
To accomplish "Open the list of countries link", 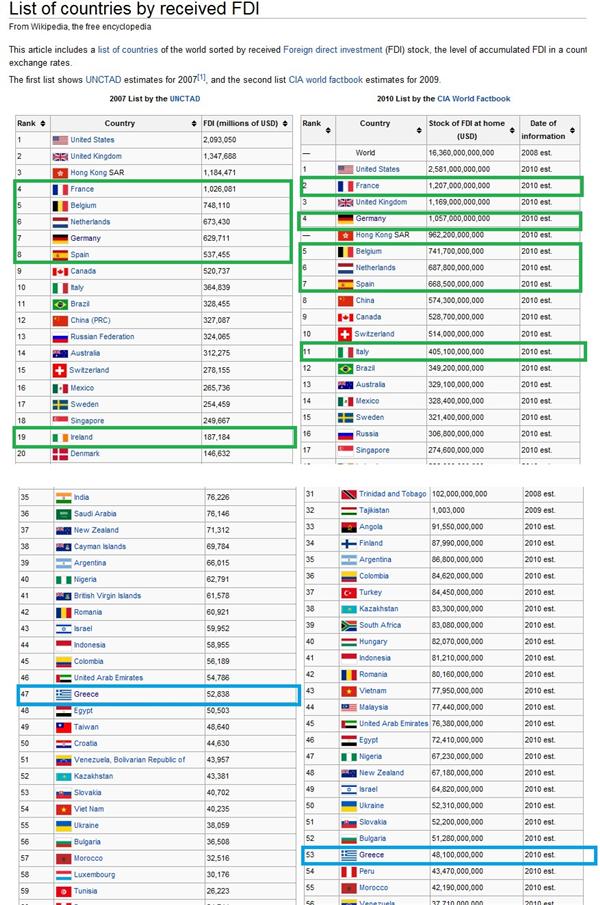I will 128,50.
